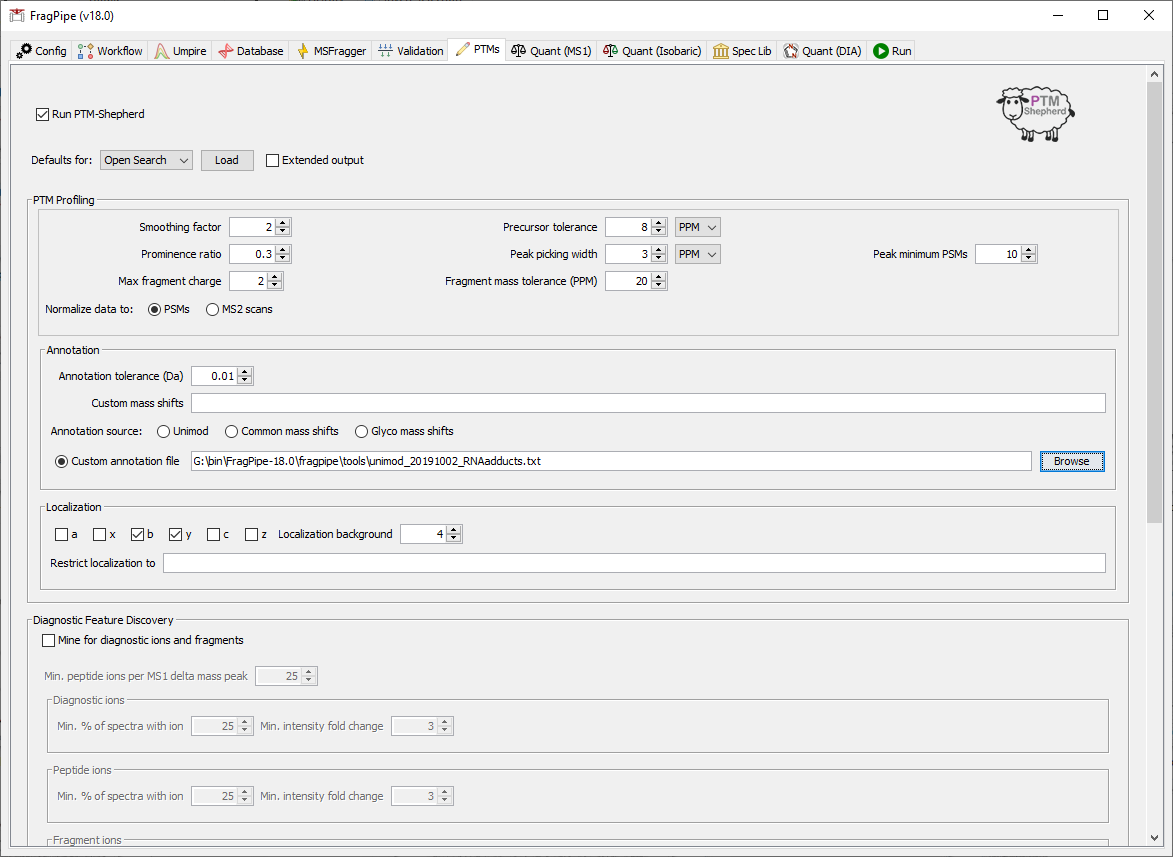Maximize the FragPipe window
The height and width of the screenshot is (857, 1173).
point(1103,16)
